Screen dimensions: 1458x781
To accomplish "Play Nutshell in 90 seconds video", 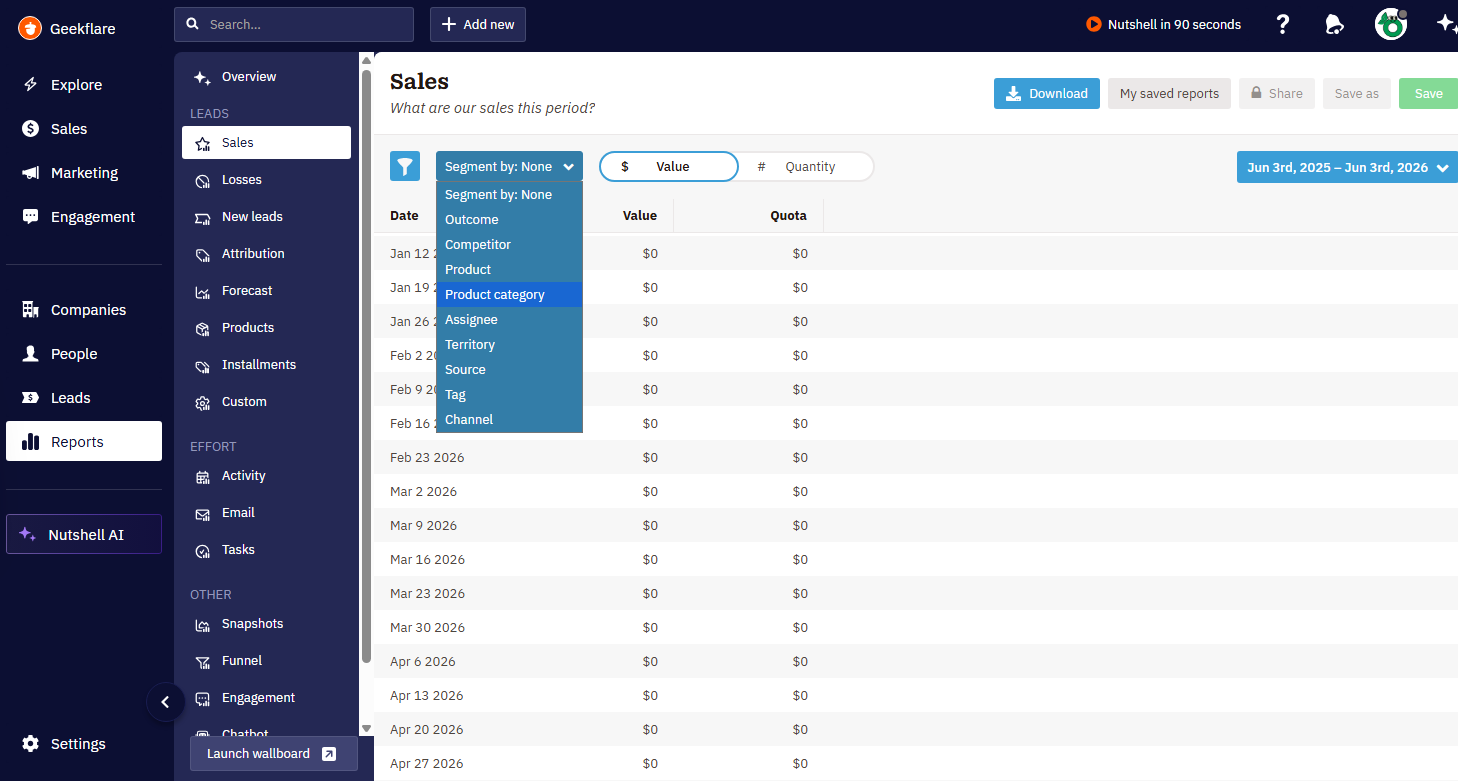I will [1164, 24].
